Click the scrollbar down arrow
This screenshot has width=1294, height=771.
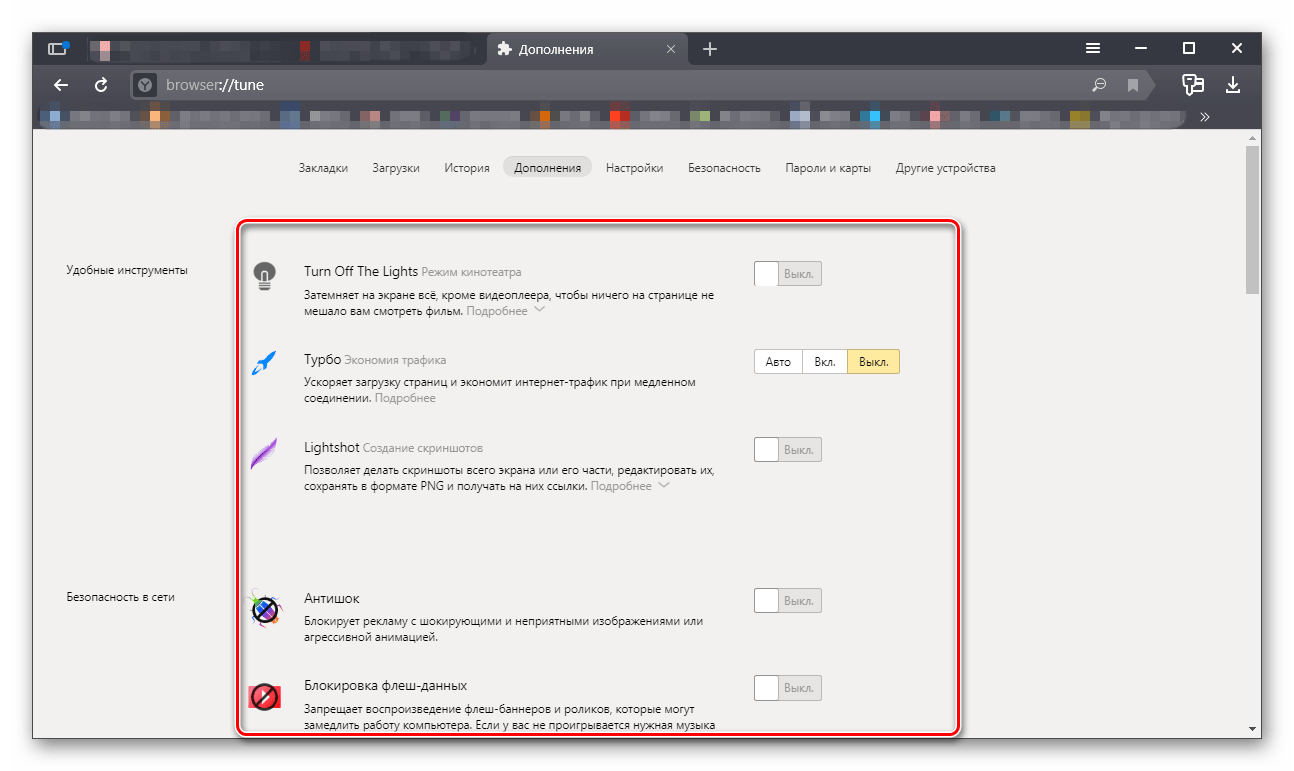coord(1252,728)
